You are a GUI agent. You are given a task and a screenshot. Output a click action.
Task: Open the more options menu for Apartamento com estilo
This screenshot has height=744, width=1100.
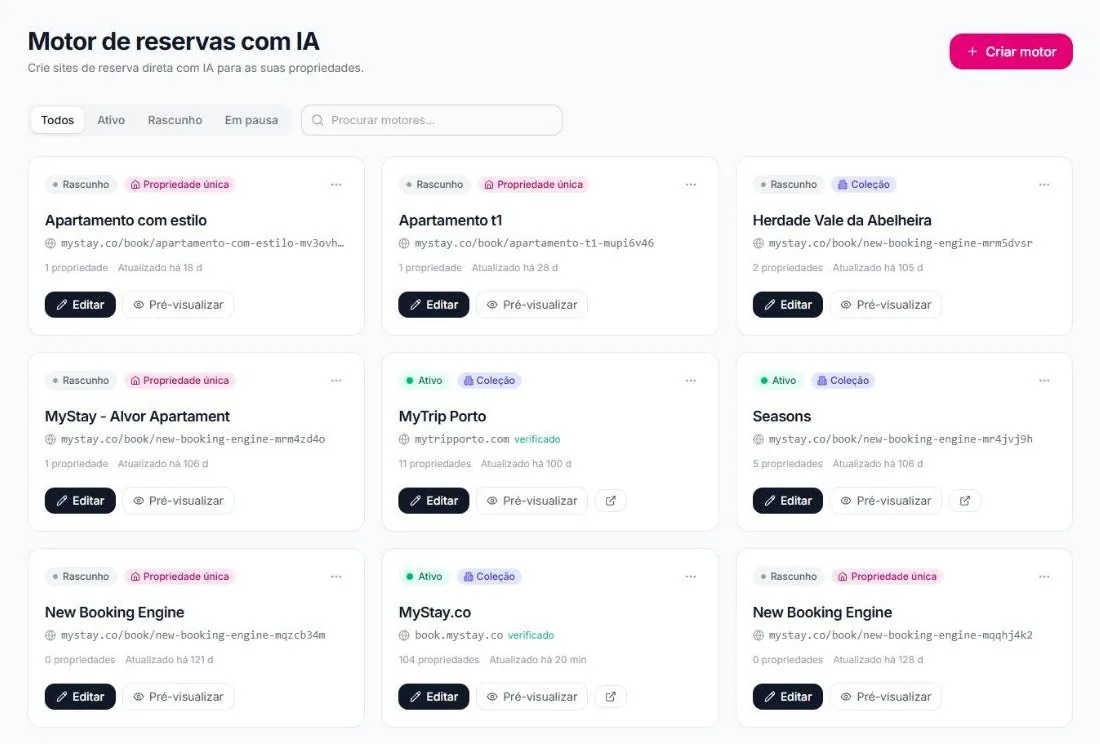[x=336, y=184]
